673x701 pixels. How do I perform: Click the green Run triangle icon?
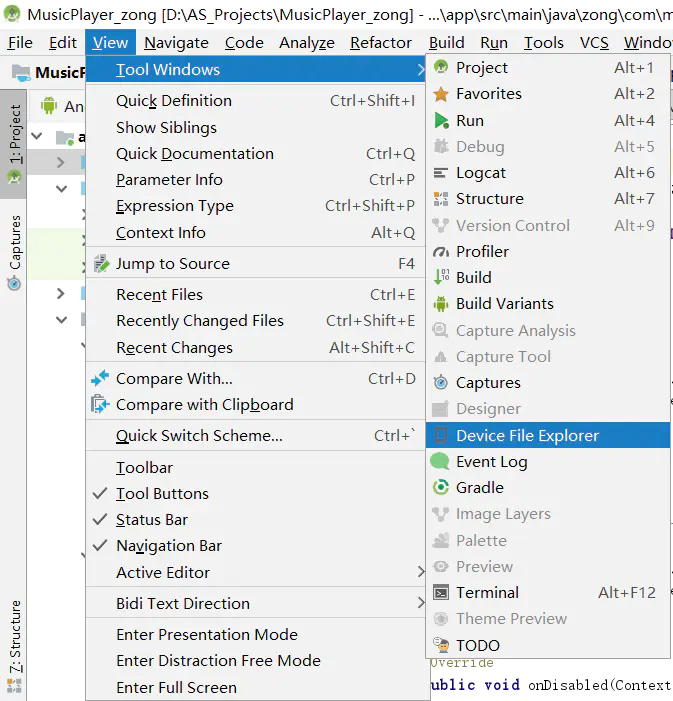(441, 120)
